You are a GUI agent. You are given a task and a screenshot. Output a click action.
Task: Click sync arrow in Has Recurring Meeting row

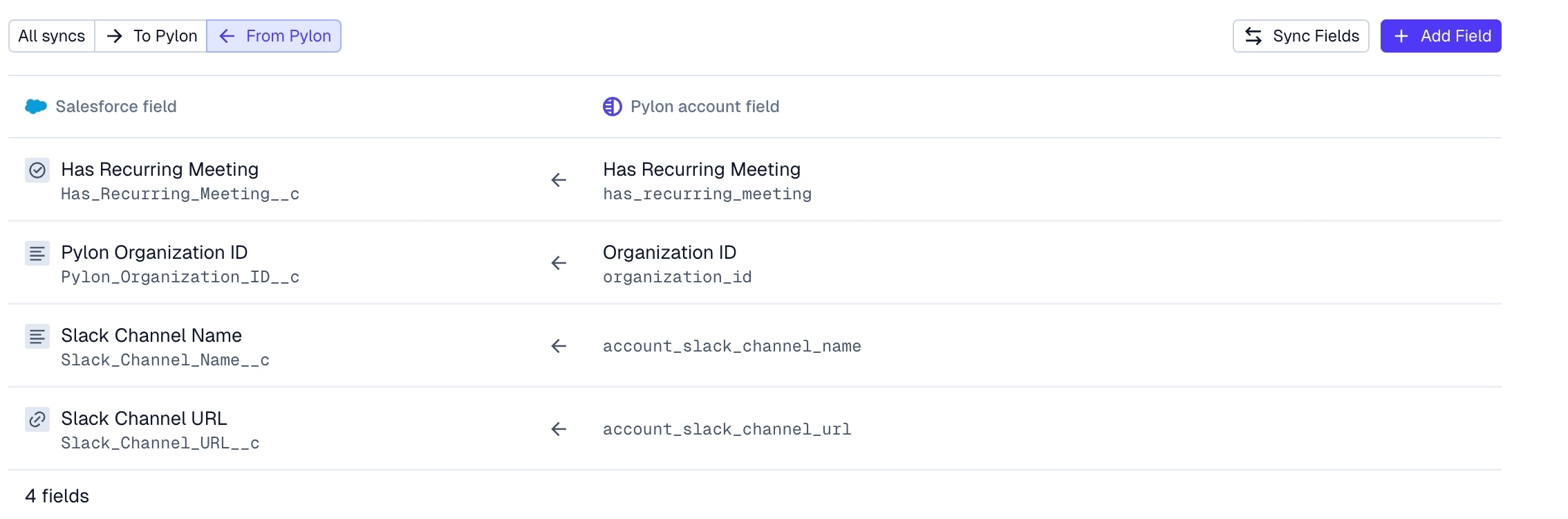point(559,180)
